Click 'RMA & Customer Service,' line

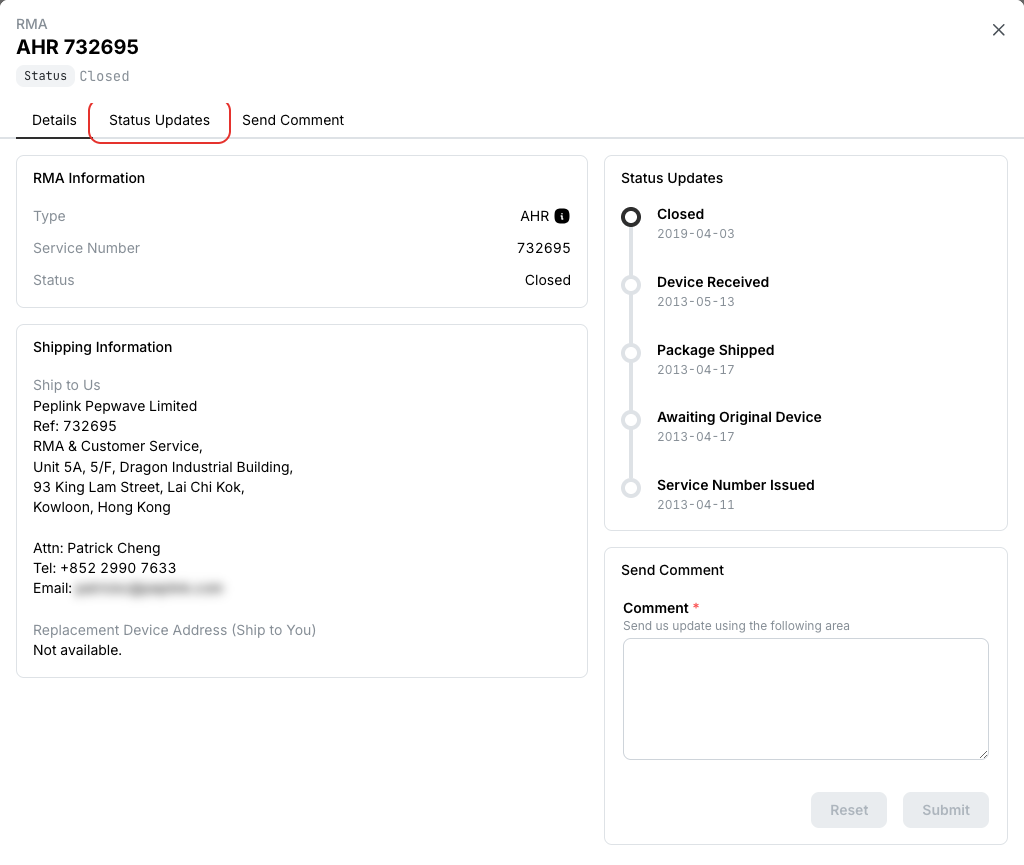click(118, 447)
